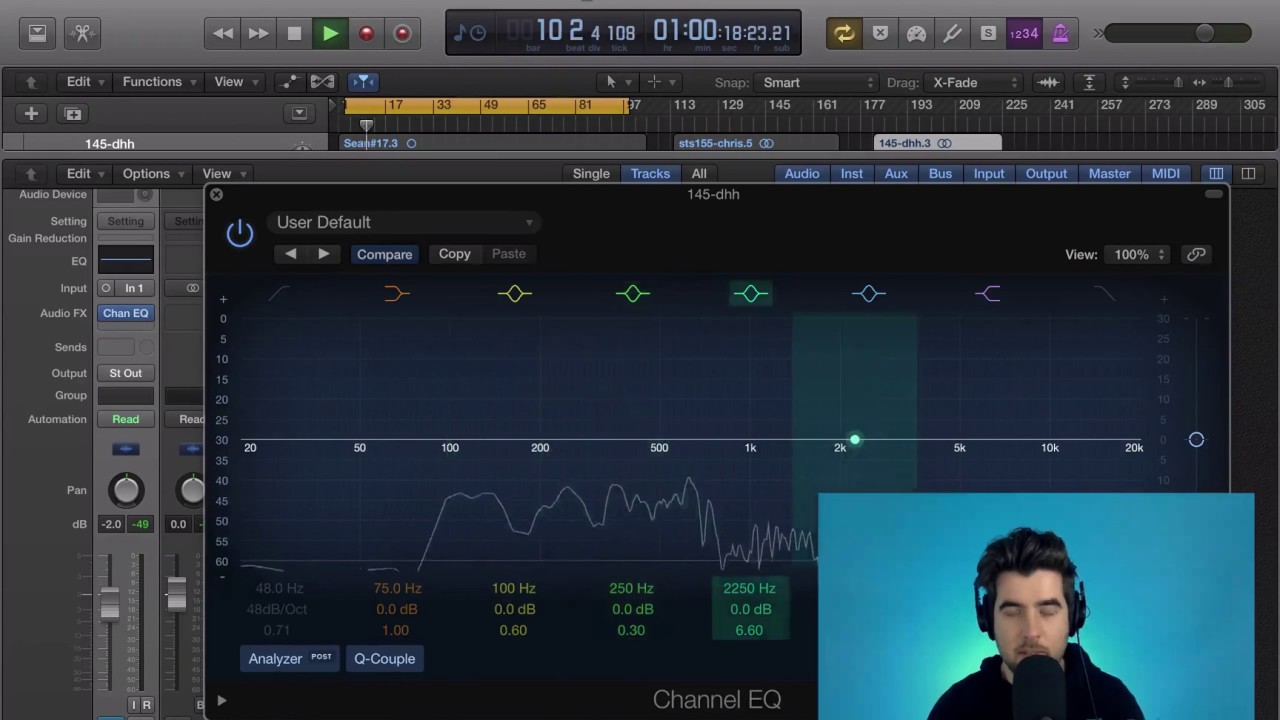This screenshot has height=720, width=1280.
Task: Click the Record button
Action: 366,33
